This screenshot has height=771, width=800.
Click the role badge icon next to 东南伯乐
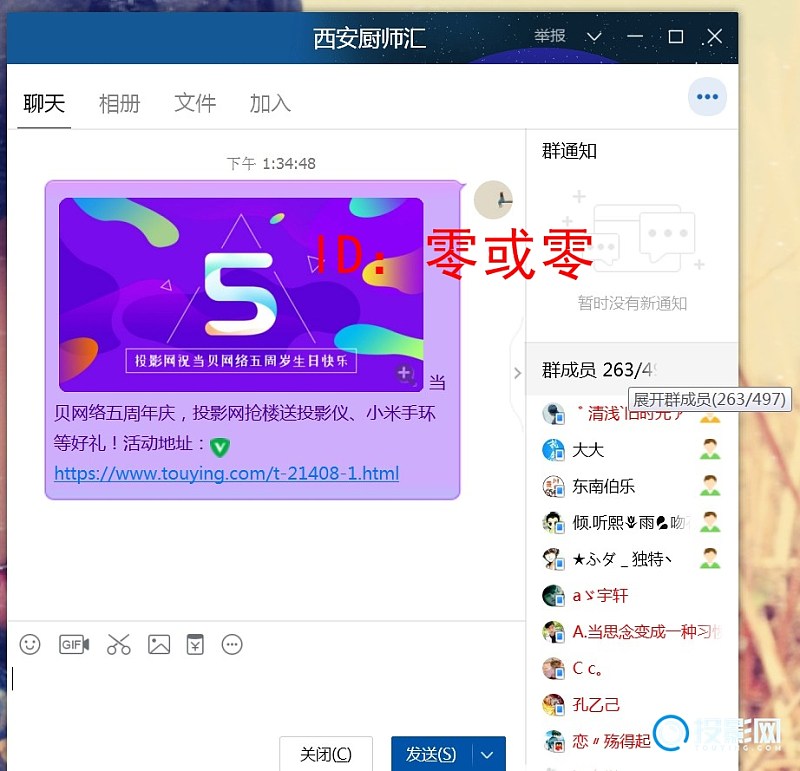click(x=710, y=486)
